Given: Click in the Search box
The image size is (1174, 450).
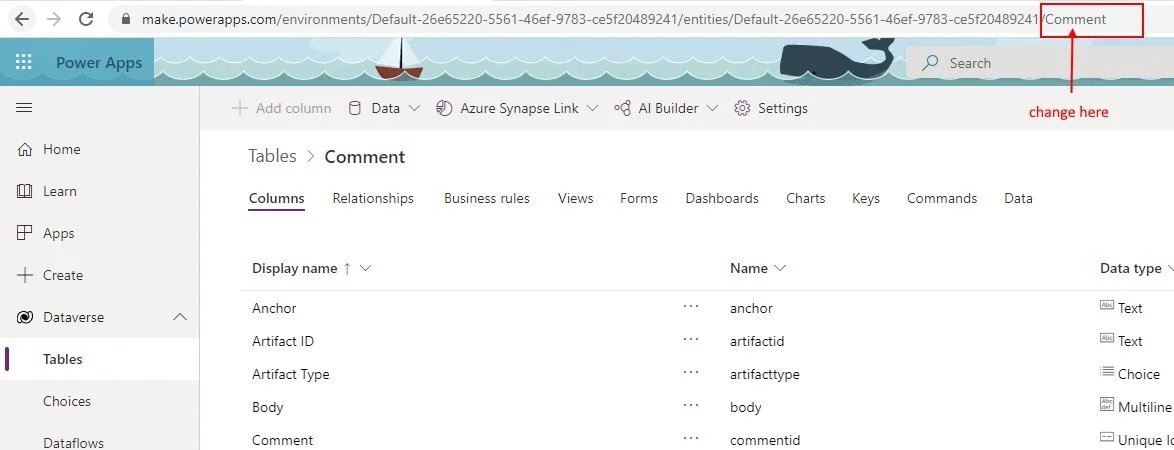Looking at the screenshot, I should [1040, 63].
